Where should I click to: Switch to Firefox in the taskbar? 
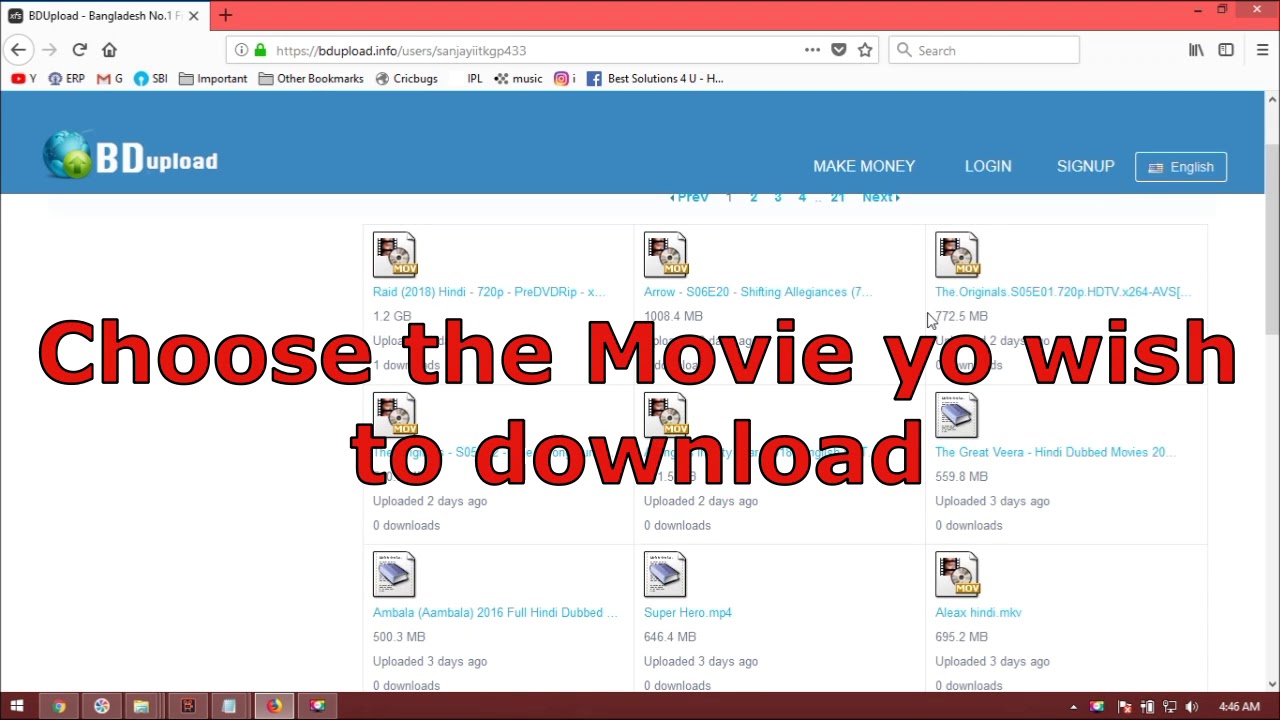(x=273, y=706)
